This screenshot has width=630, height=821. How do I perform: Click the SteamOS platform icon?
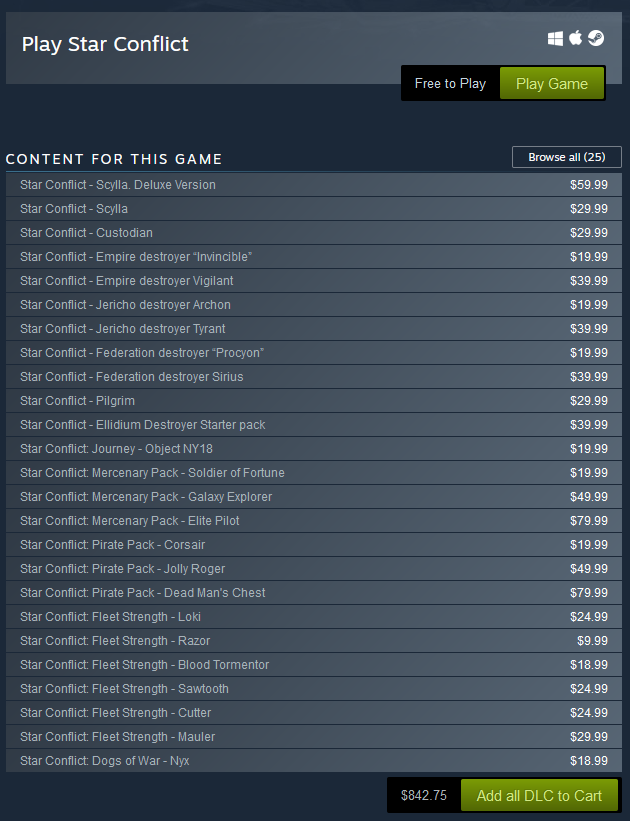[596, 38]
